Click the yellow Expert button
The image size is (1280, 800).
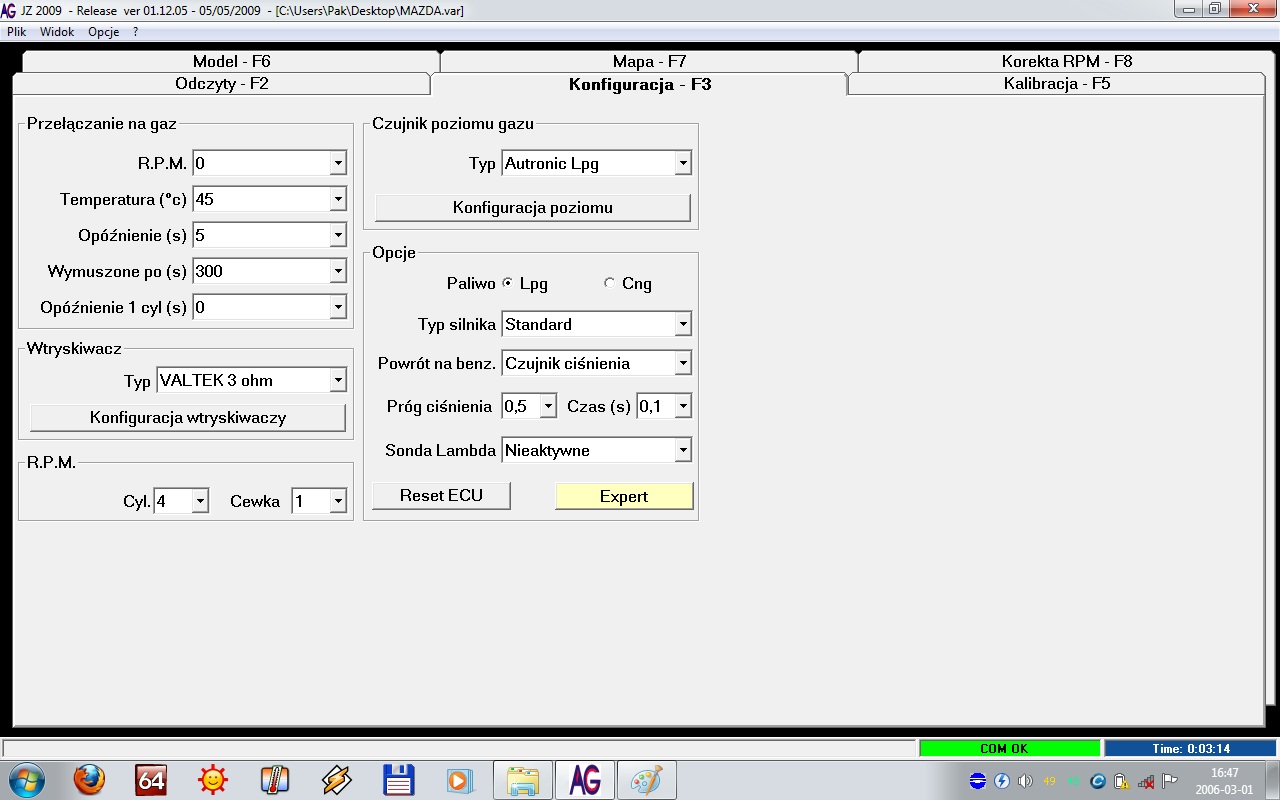pos(624,496)
